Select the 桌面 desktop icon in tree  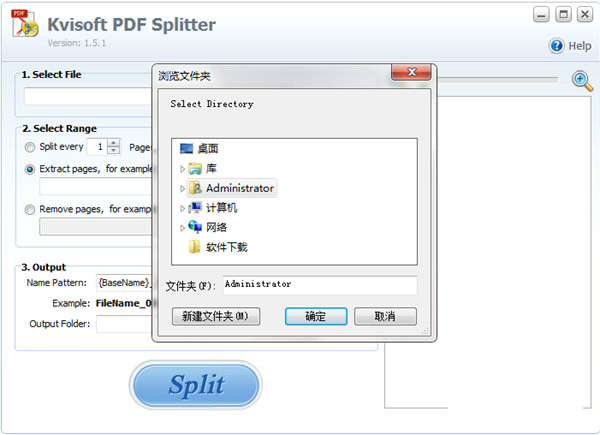point(186,148)
